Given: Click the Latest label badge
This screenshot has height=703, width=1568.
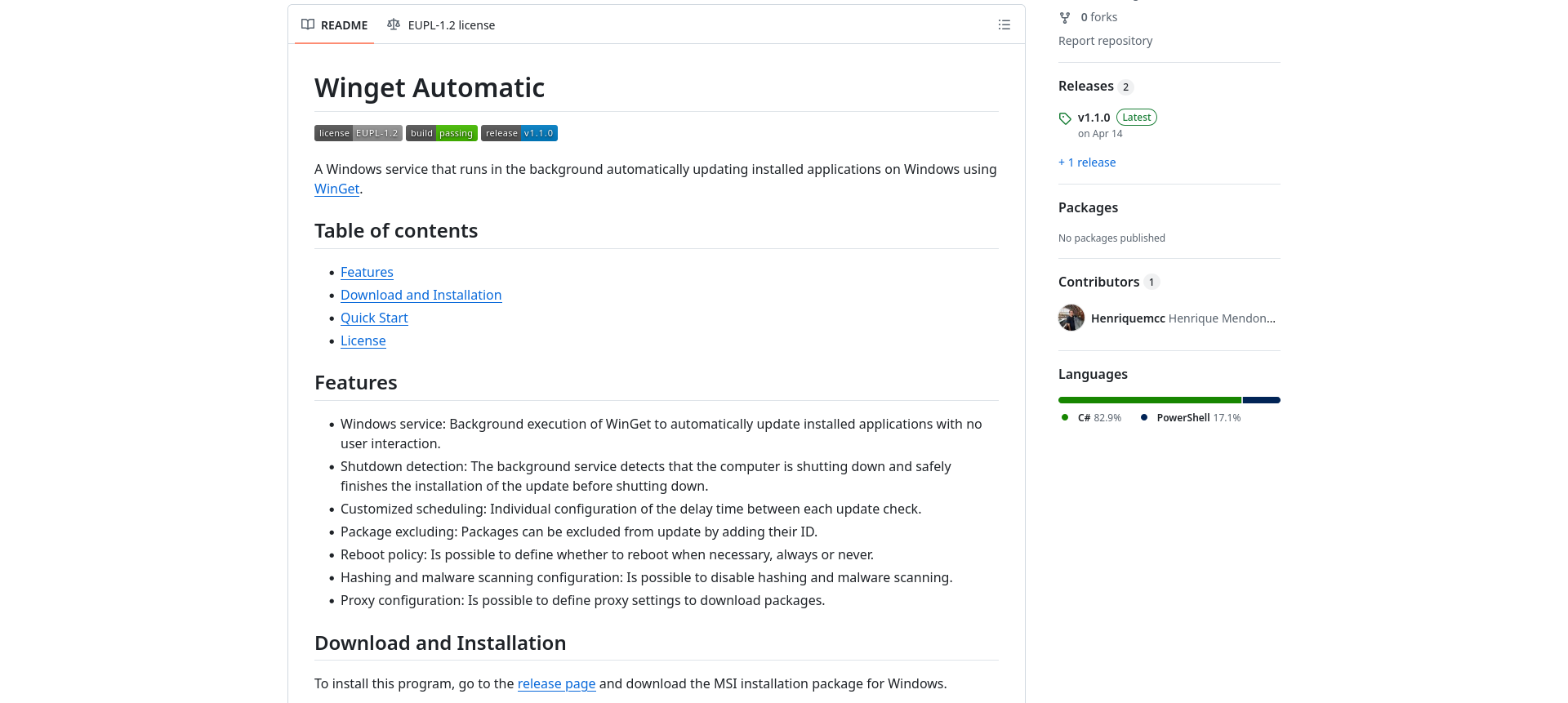Looking at the screenshot, I should pyautogui.click(x=1136, y=118).
